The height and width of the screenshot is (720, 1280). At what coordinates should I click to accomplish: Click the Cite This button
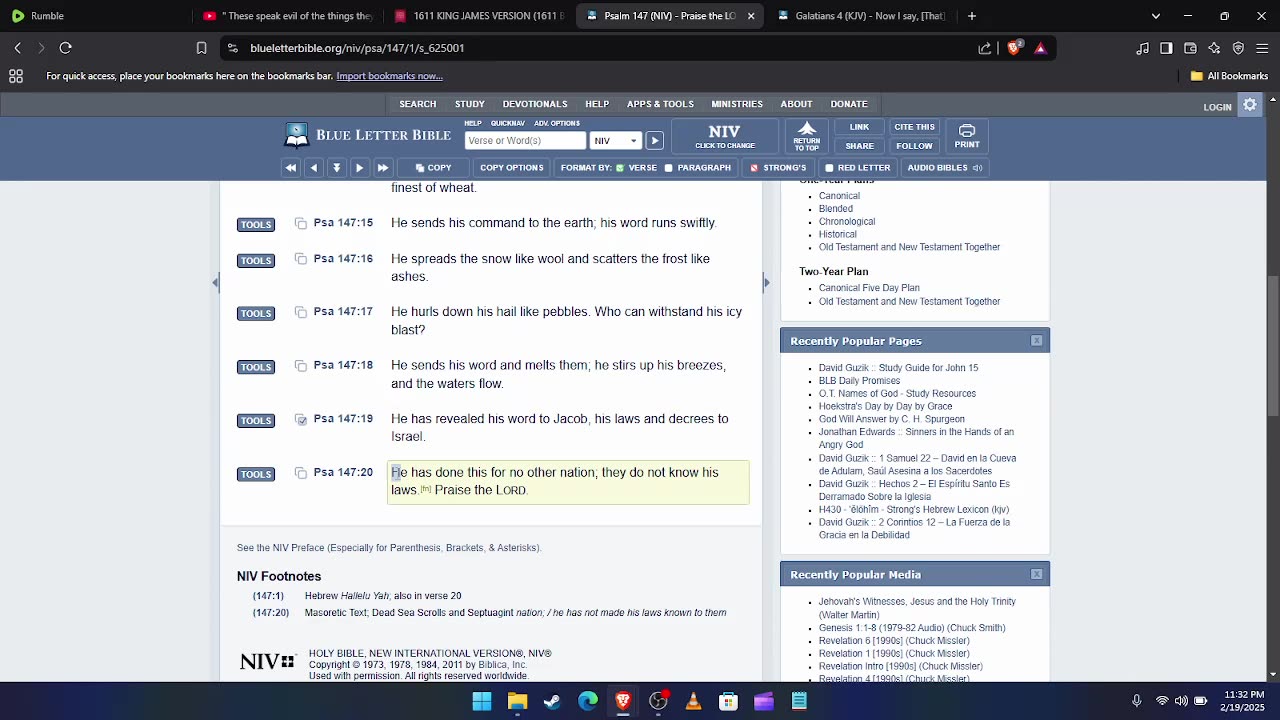914,127
